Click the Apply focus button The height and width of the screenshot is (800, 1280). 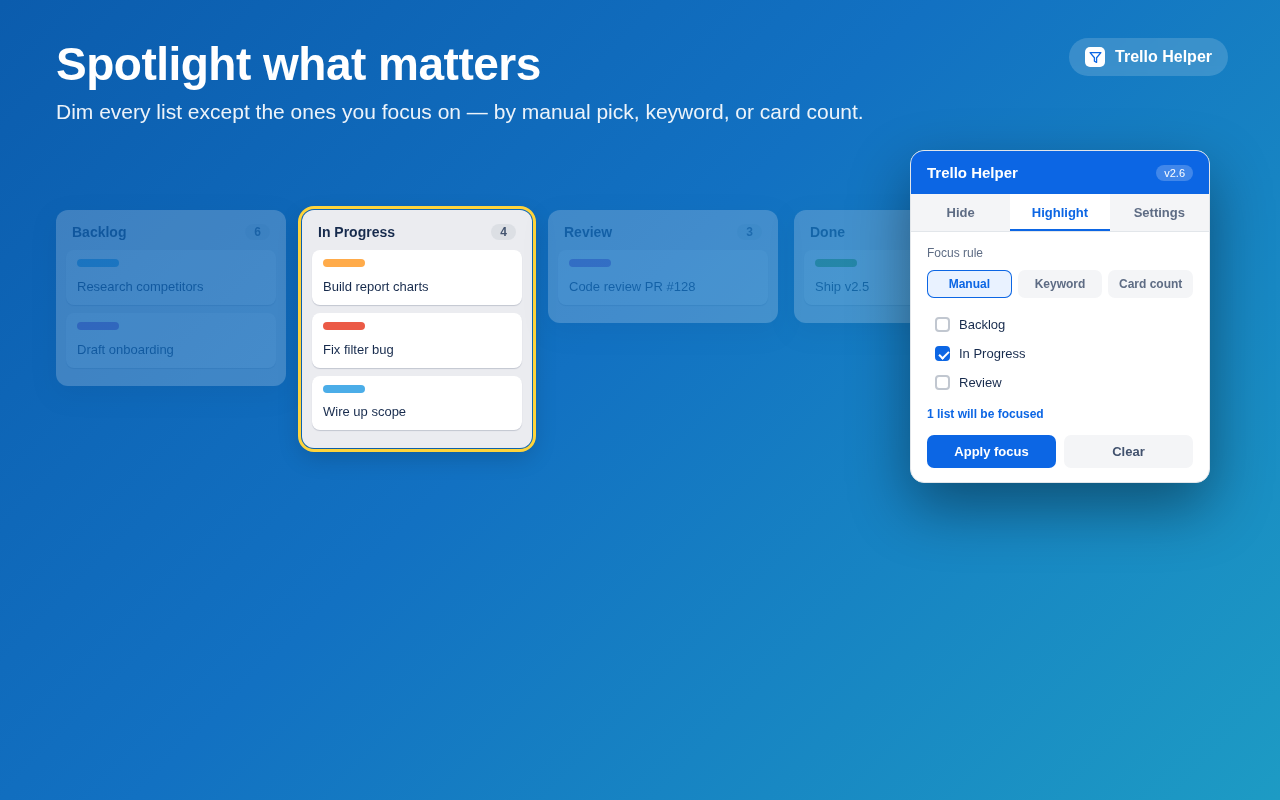tap(991, 452)
